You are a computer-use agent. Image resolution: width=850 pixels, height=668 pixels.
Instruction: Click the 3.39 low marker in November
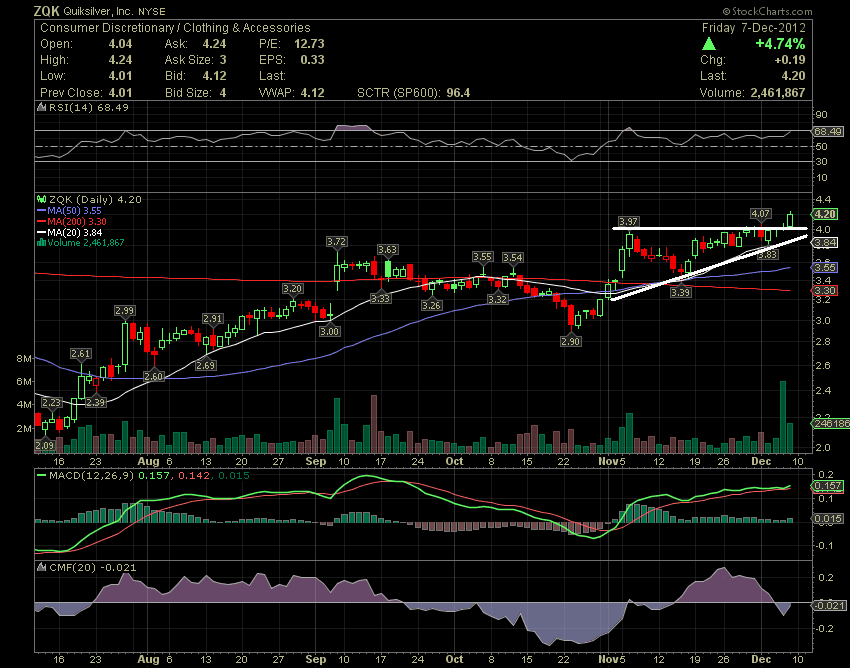pos(680,292)
